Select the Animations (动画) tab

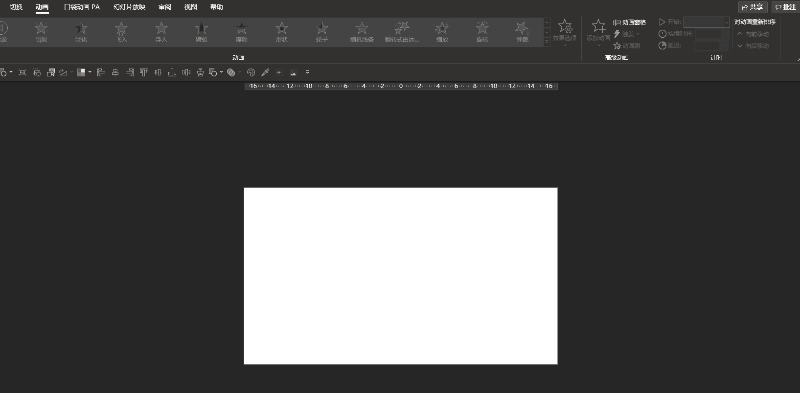[42, 7]
